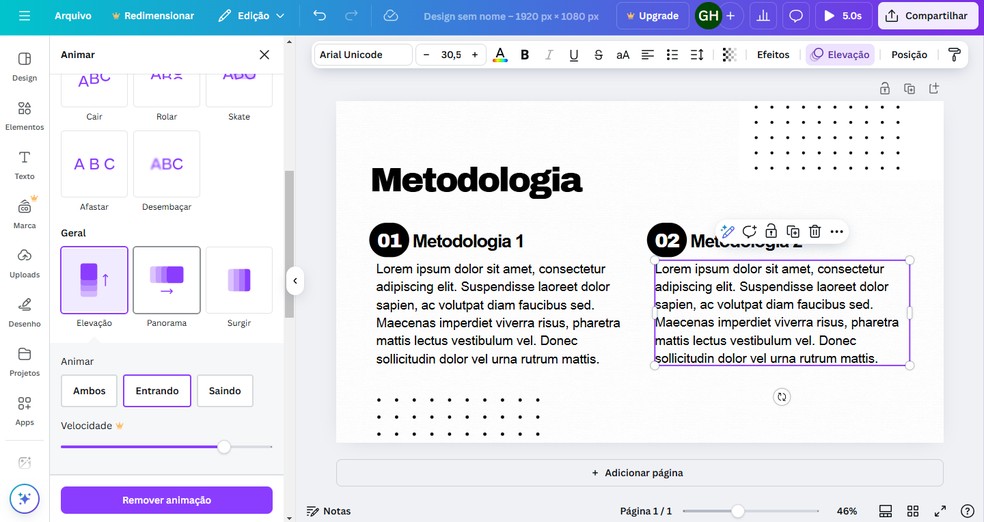Click the Compartilhar share button
Image resolution: width=984 pixels, height=522 pixels.
point(928,16)
